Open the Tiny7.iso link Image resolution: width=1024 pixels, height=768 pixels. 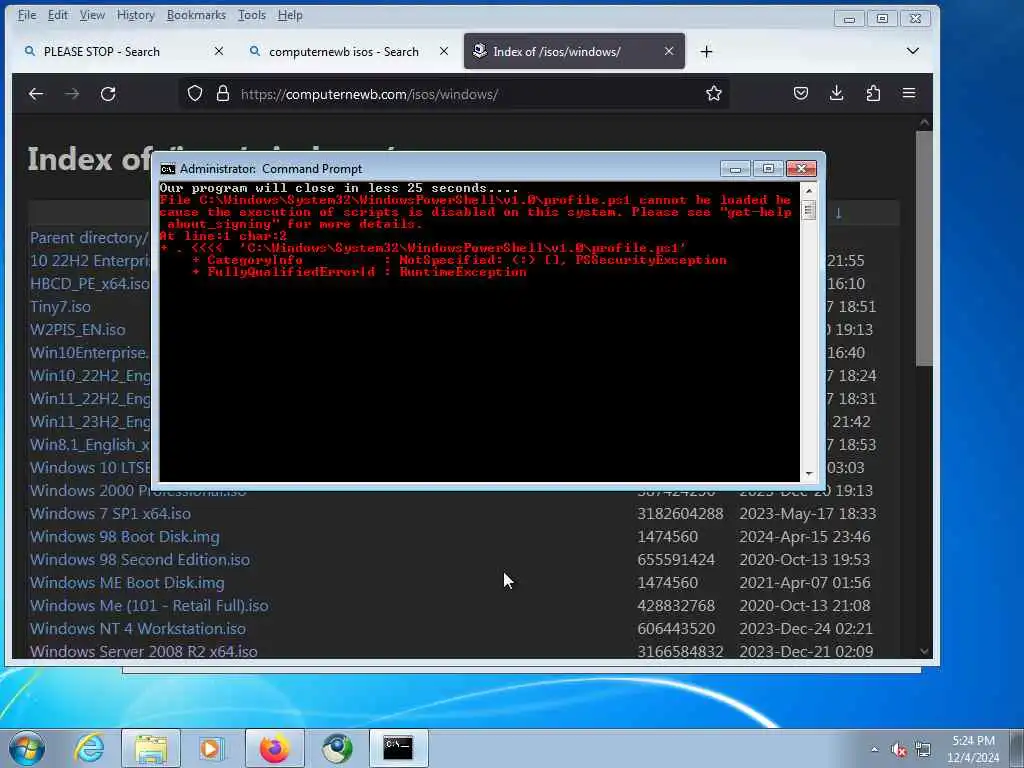[60, 307]
